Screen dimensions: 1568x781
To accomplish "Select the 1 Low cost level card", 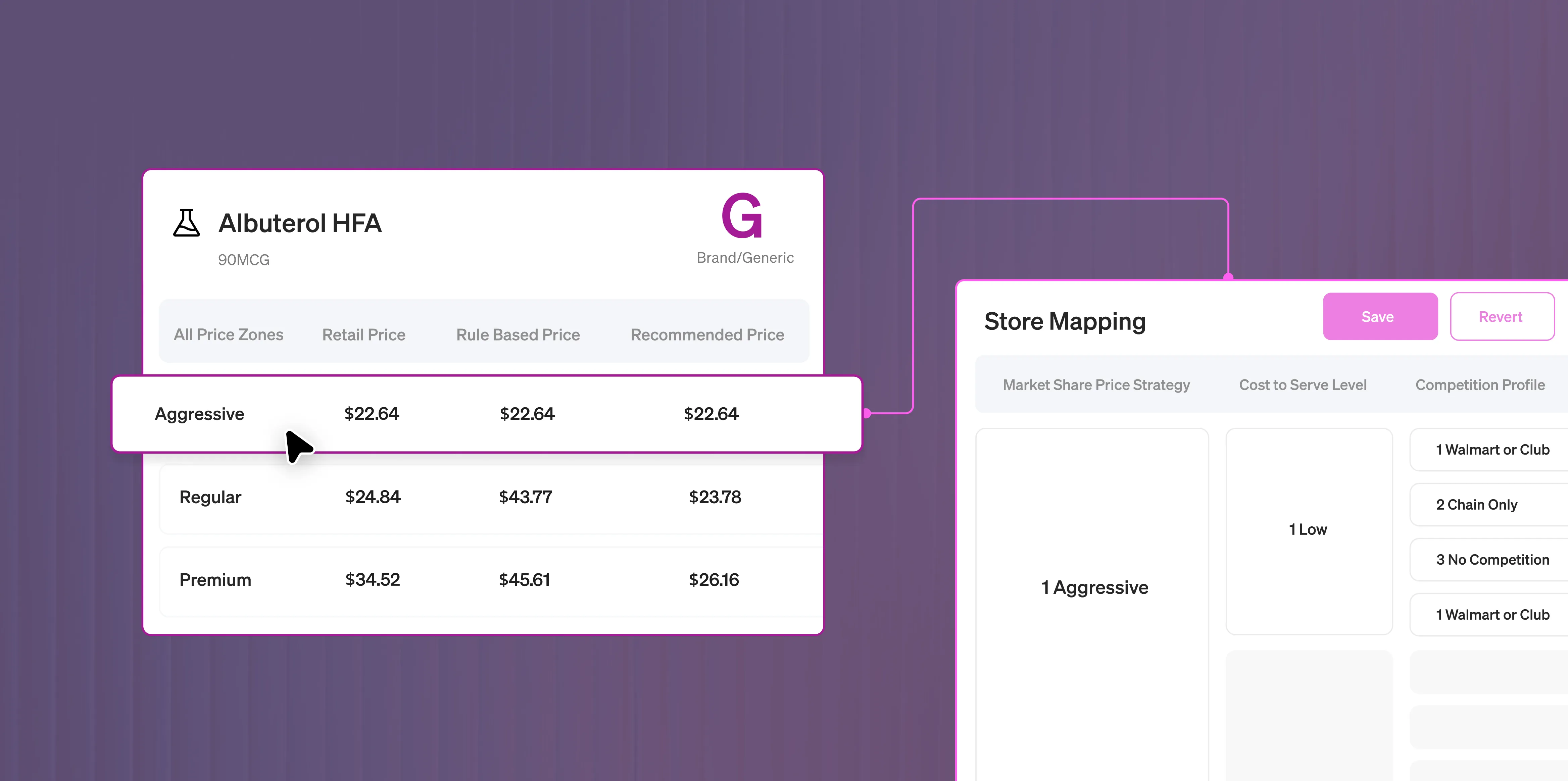I will pos(1308,530).
